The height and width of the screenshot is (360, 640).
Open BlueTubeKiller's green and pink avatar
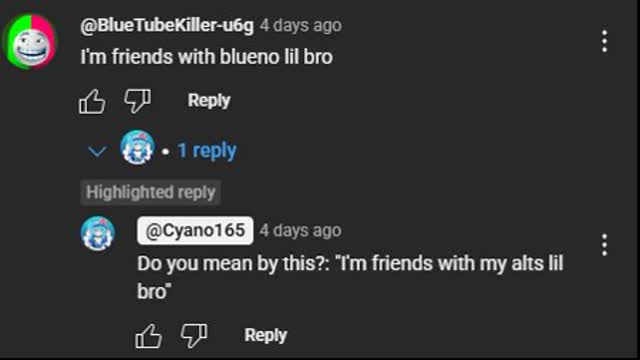coord(31,41)
